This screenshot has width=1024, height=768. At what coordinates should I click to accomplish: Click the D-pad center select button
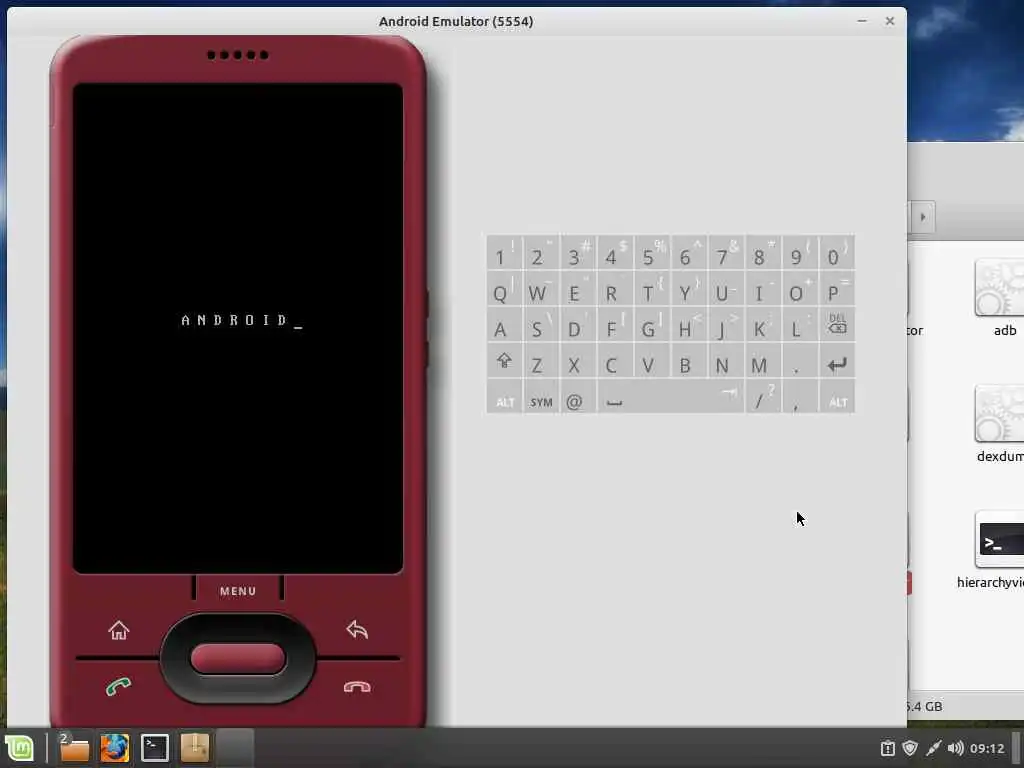[x=238, y=658]
